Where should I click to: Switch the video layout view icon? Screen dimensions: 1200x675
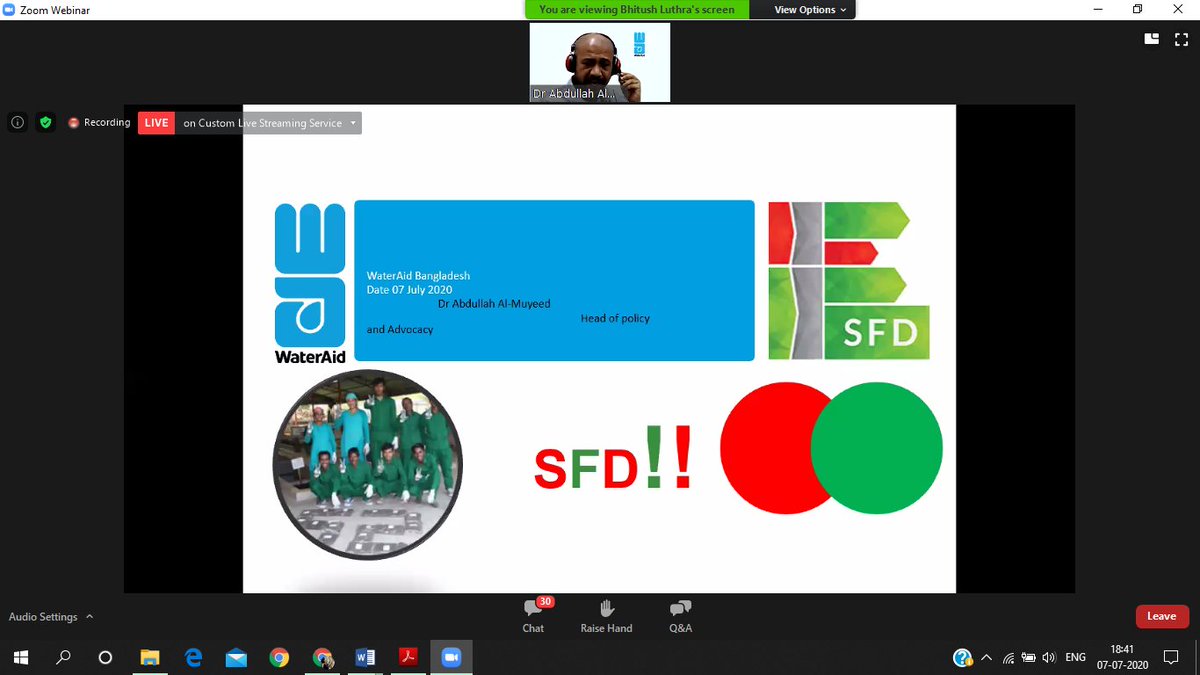pos(1152,39)
